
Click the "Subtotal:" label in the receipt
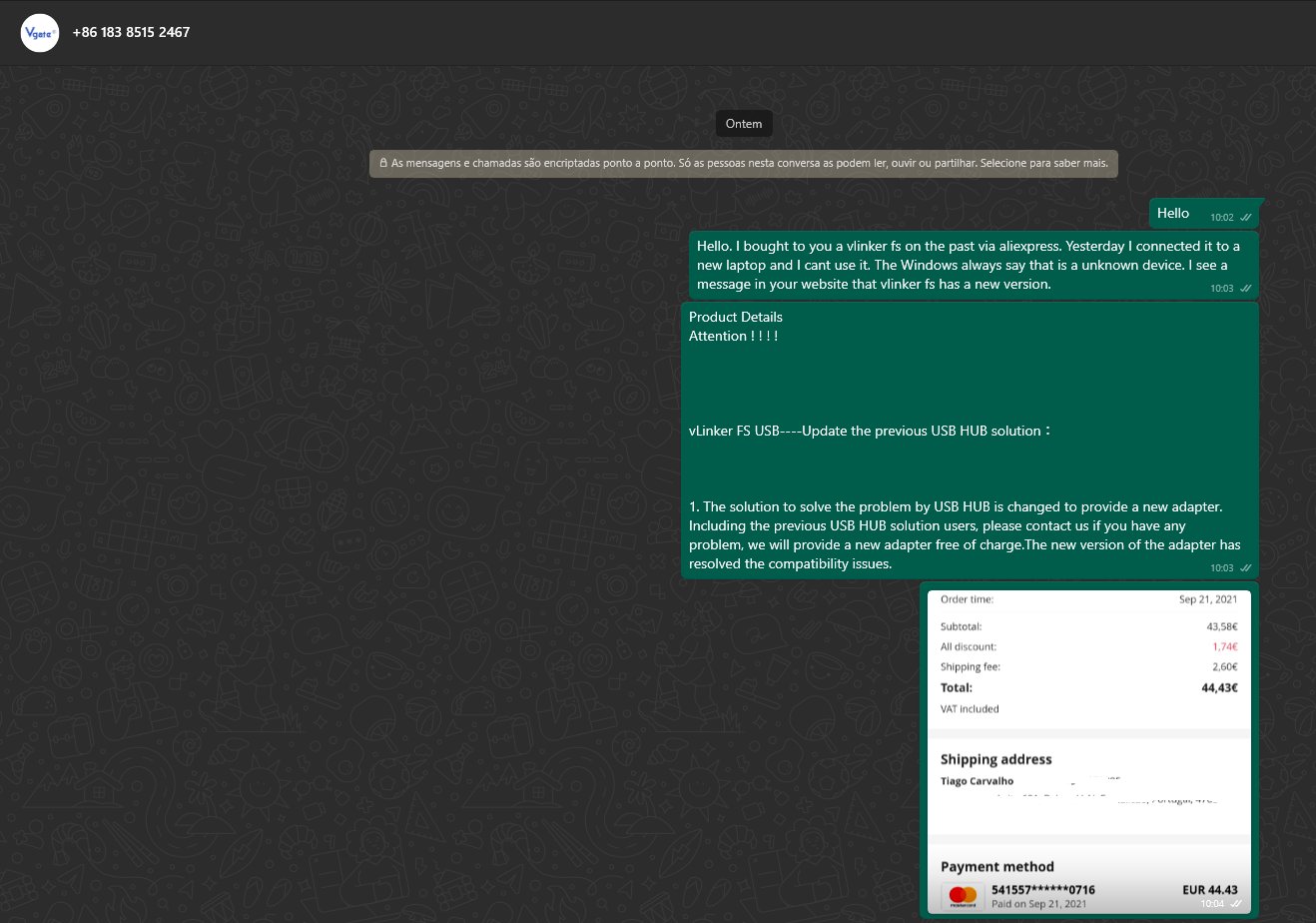pos(962,626)
